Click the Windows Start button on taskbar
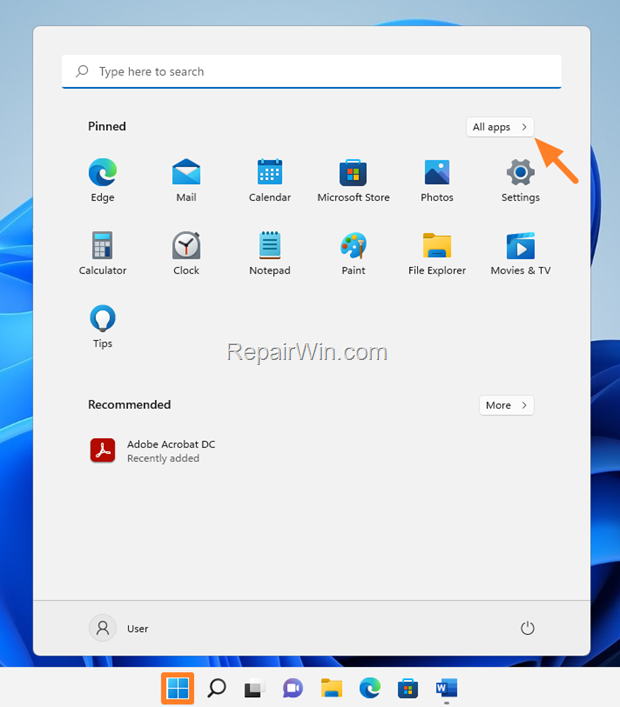This screenshot has width=620, height=707. point(178,688)
